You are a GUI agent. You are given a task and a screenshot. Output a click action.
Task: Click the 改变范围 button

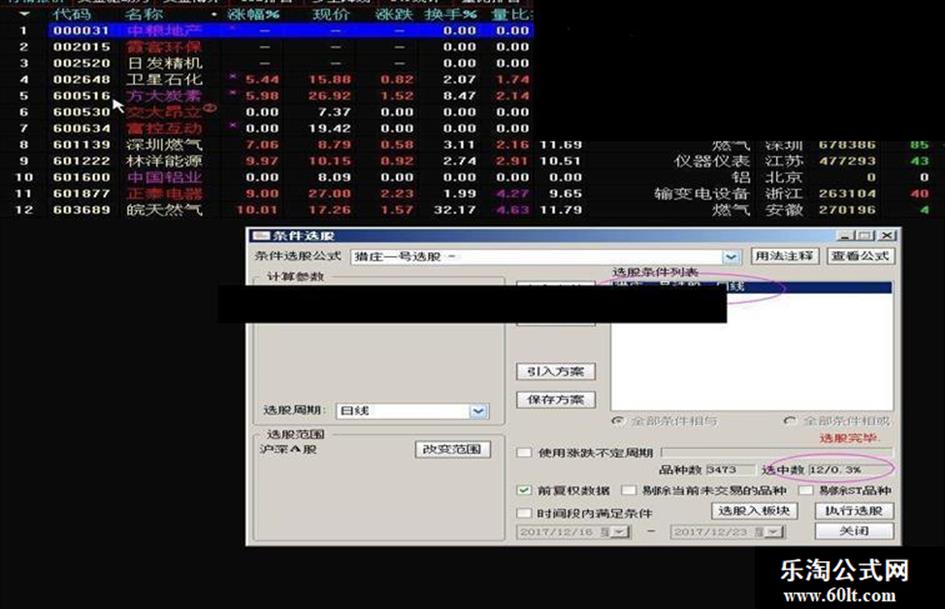pos(453,449)
